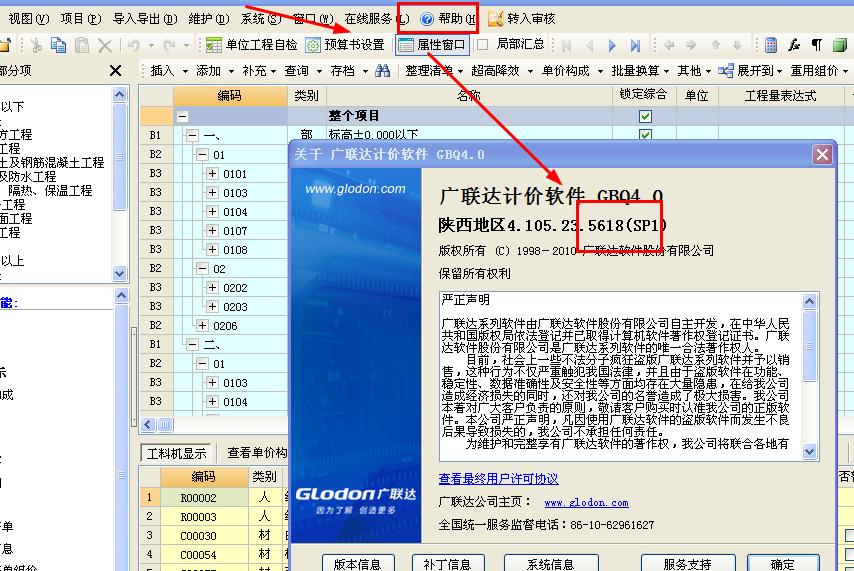Click 系统信息 button in About dialog
Viewport: 854px width, 571px height.
(551, 563)
